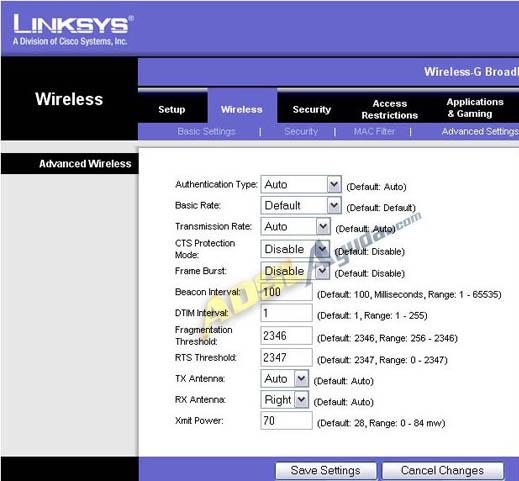The image size is (519, 481).
Task: Open the Frame Burst dropdown
Action: [x=295, y=271]
